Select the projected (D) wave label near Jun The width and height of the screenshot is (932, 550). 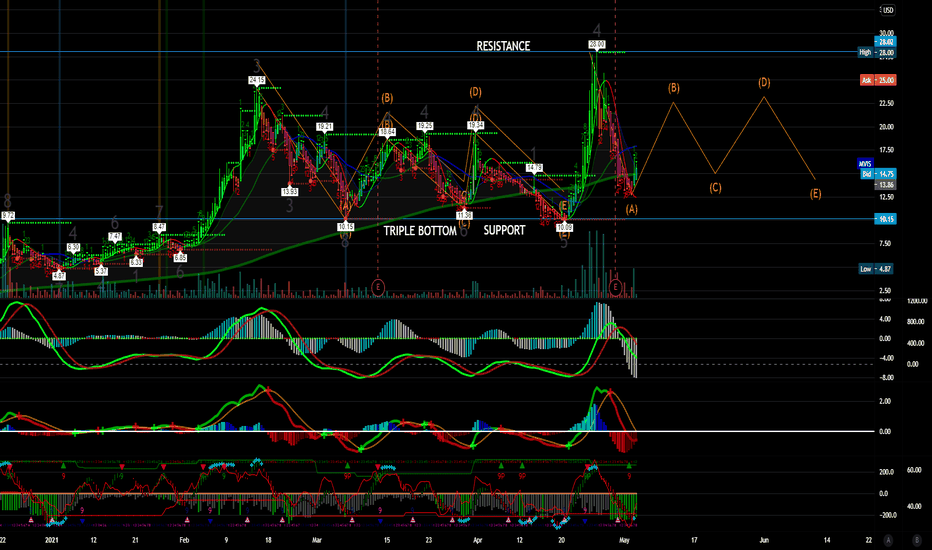point(764,83)
